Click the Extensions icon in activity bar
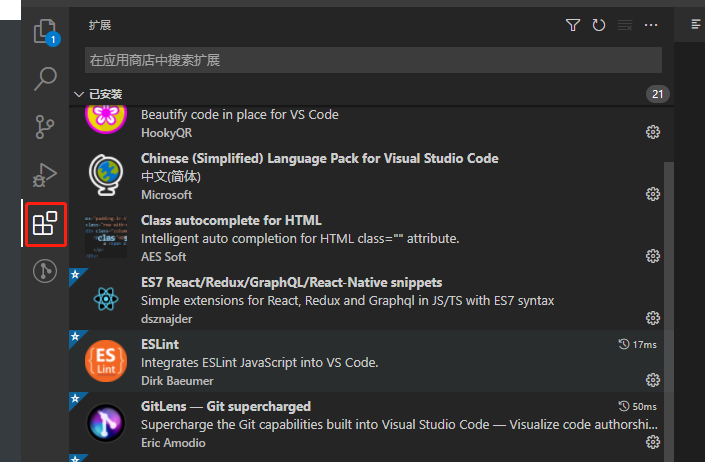705x462 pixels. pyautogui.click(x=45, y=223)
